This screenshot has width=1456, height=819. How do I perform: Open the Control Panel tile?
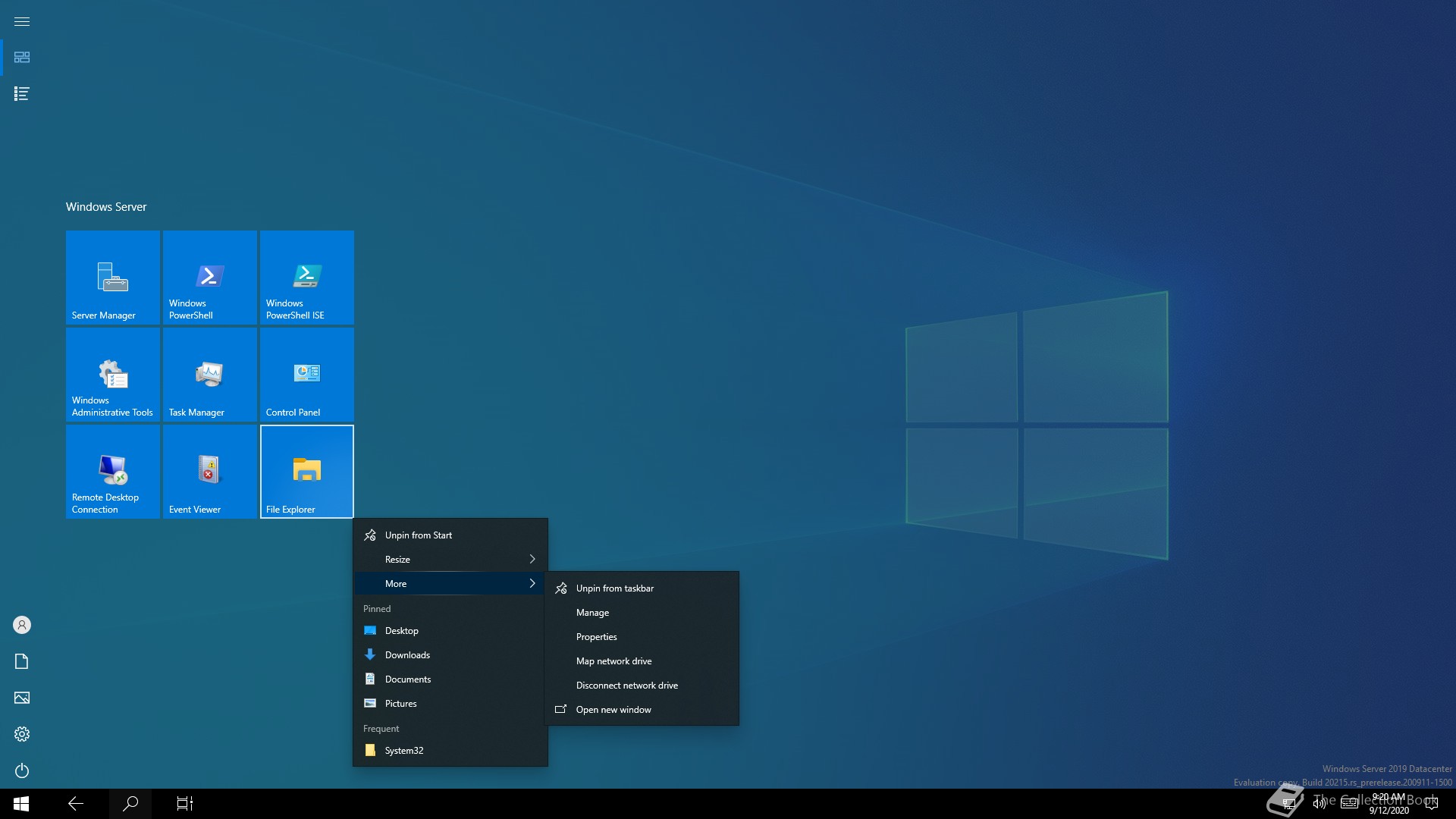click(306, 375)
